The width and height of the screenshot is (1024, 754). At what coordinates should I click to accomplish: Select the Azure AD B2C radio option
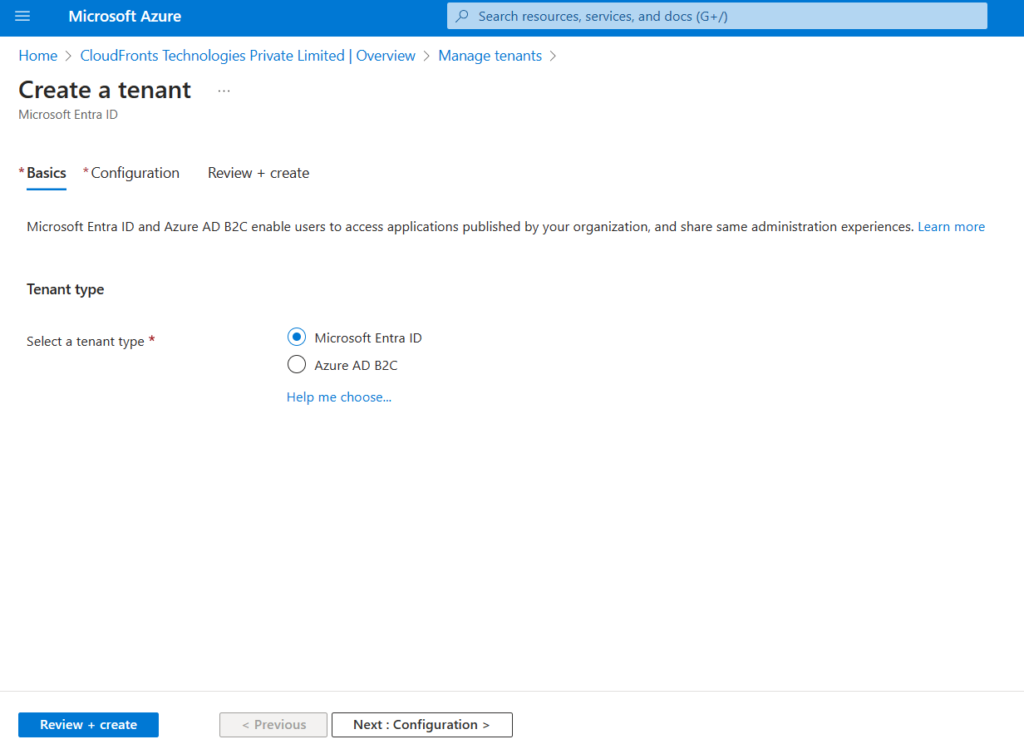(x=296, y=364)
